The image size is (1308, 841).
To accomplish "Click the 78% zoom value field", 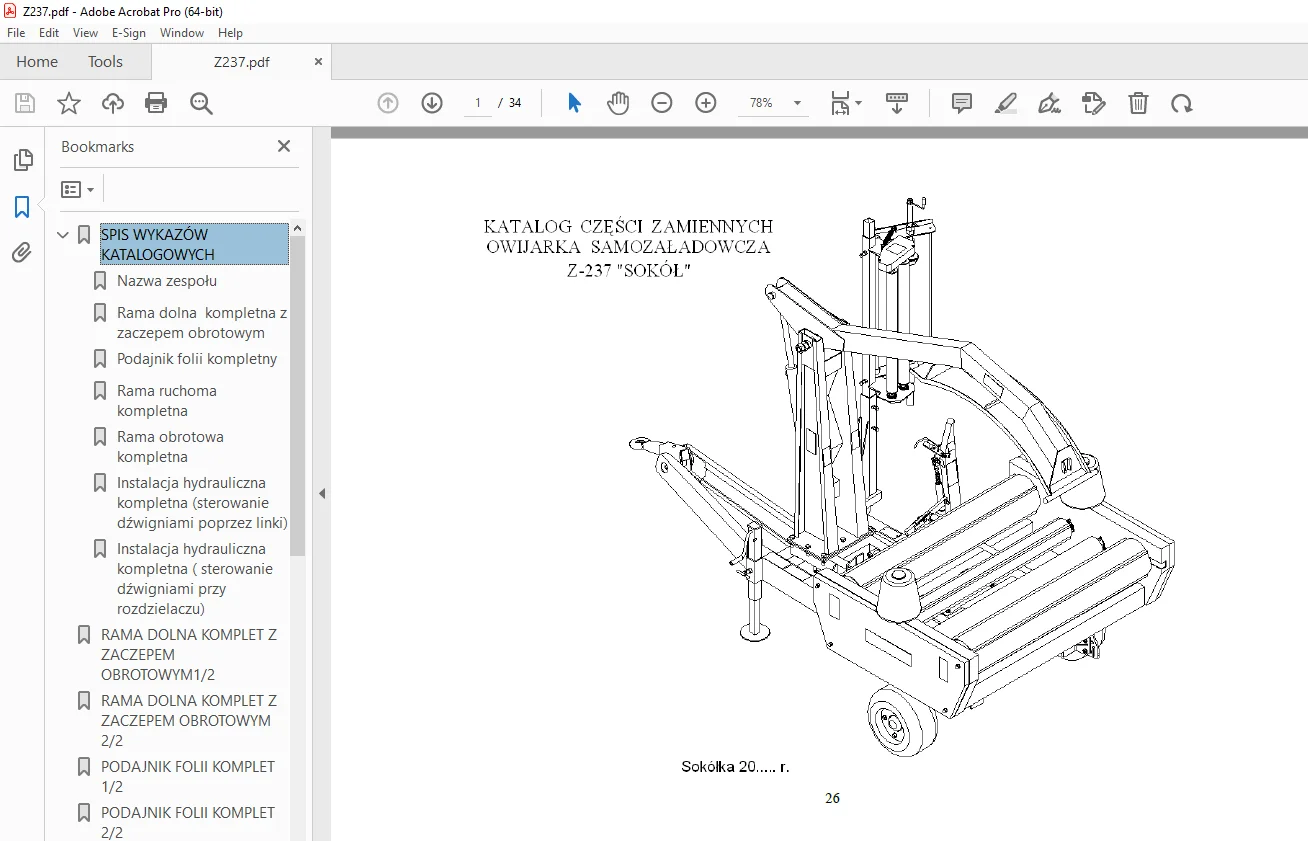I will point(762,103).
